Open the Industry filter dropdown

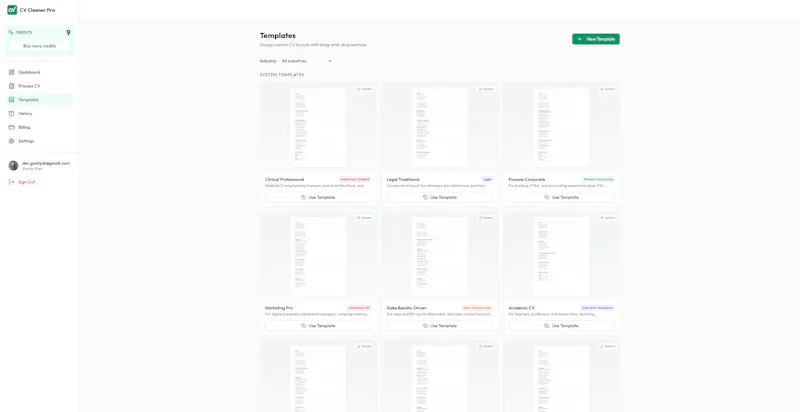point(307,61)
